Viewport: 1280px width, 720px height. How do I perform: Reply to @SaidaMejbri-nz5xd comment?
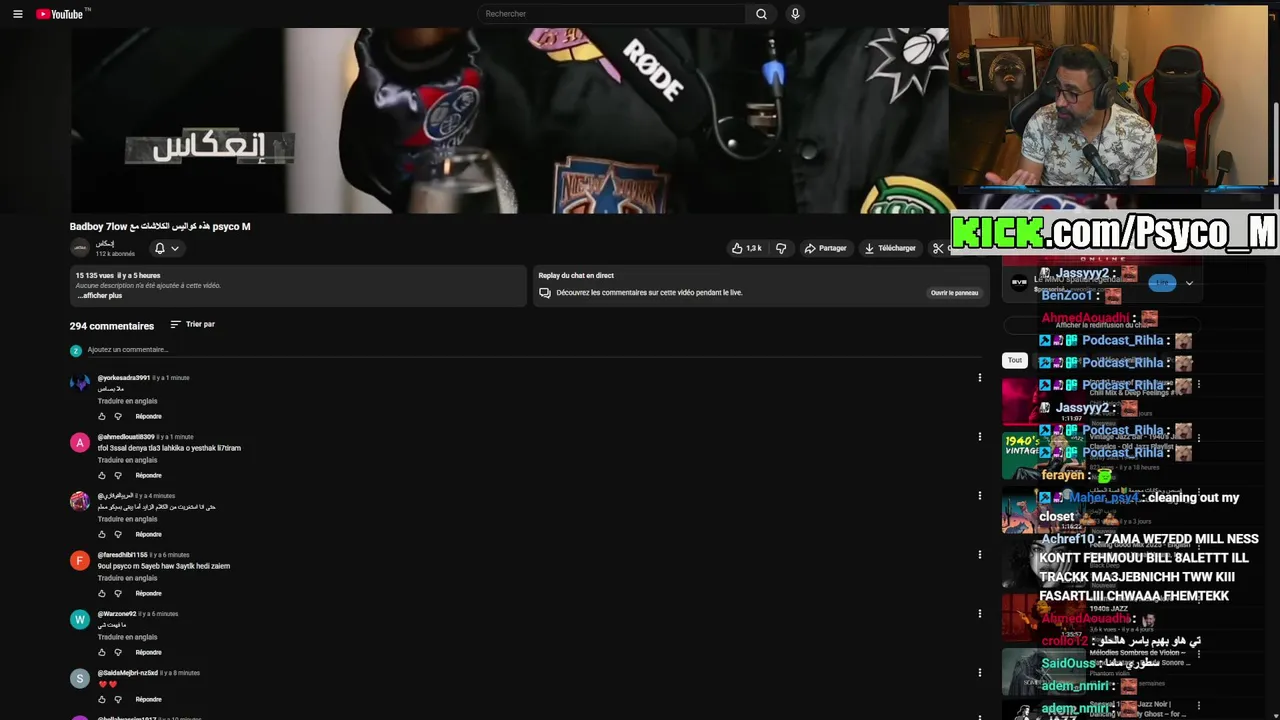pyautogui.click(x=148, y=699)
